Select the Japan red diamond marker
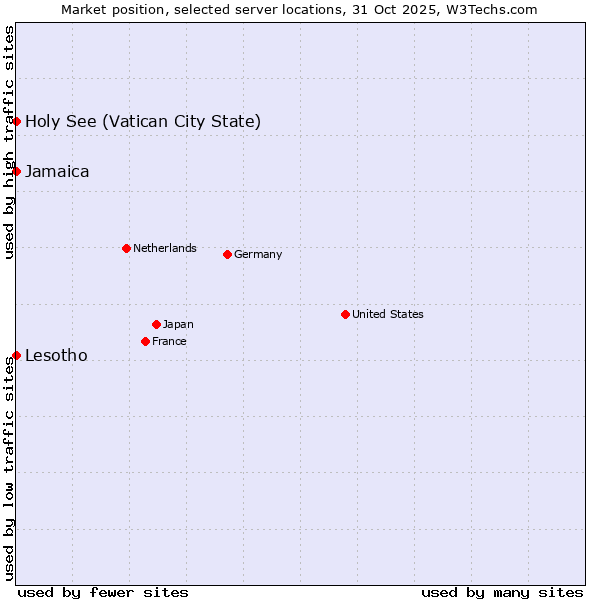This screenshot has width=600, height=600. click(156, 324)
